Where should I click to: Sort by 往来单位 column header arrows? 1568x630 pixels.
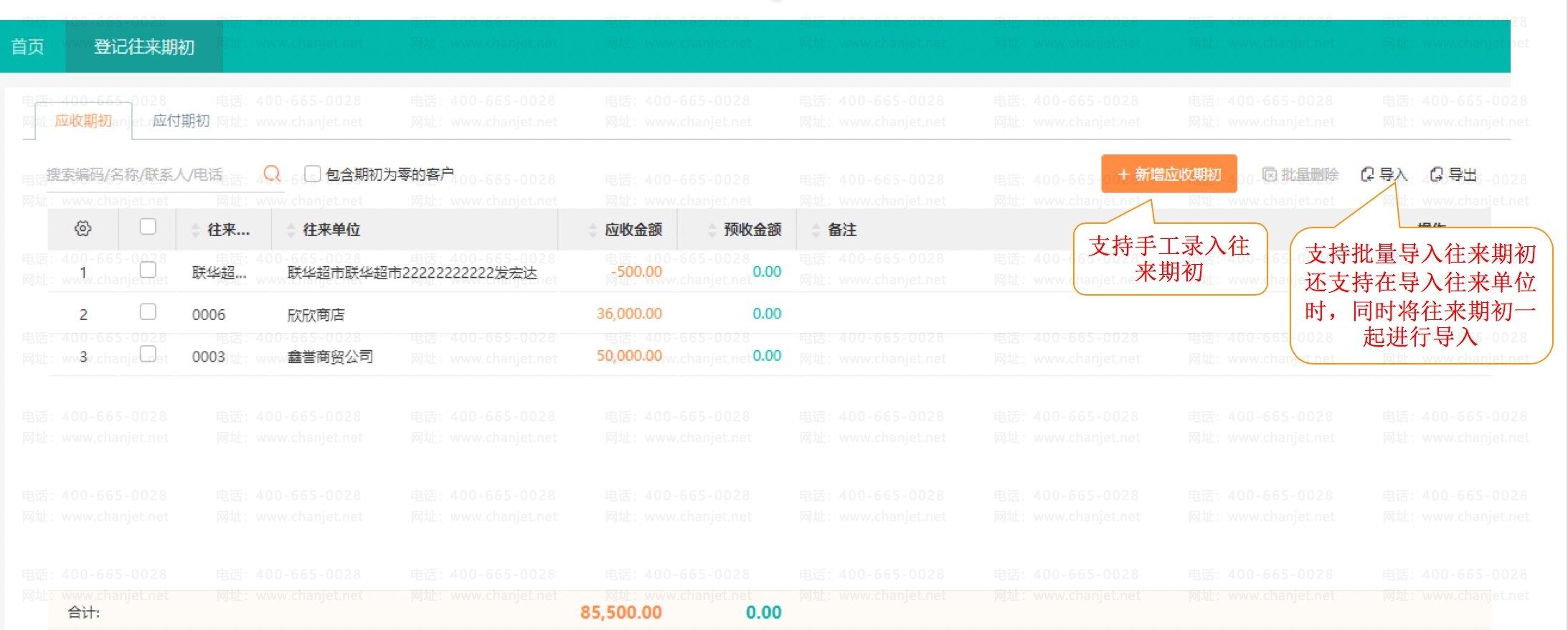click(x=291, y=230)
